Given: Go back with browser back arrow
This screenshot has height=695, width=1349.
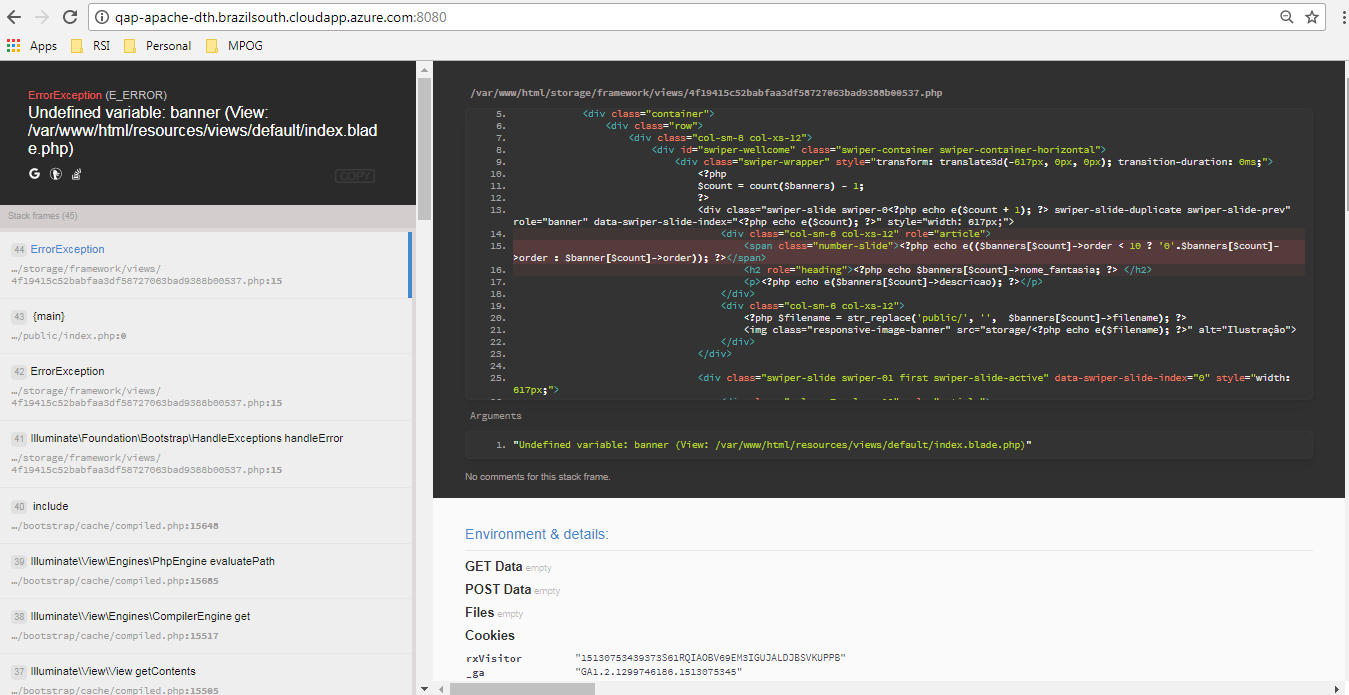Looking at the screenshot, I should (15, 17).
